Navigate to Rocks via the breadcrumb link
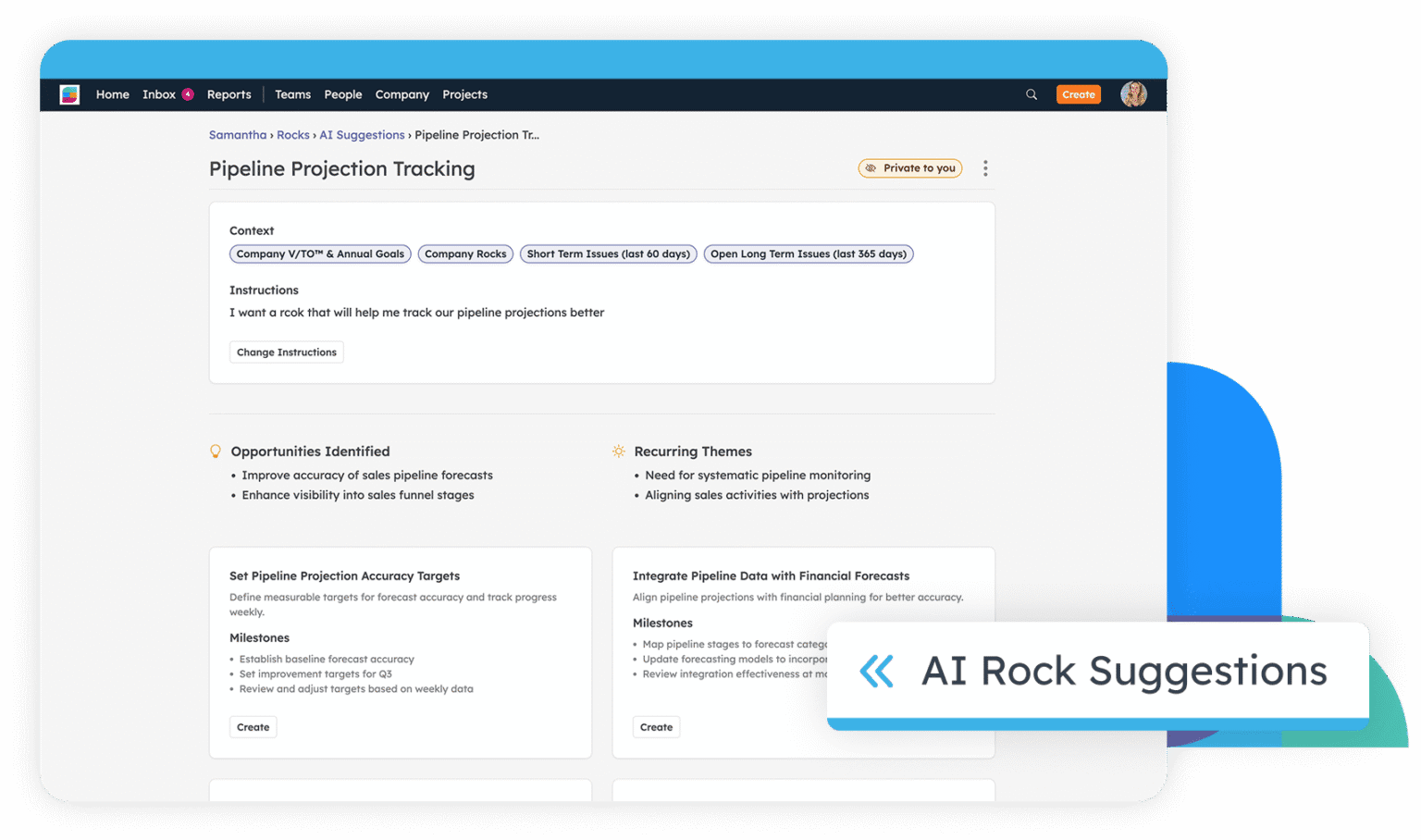This screenshot has width=1421, height=840. click(x=293, y=134)
